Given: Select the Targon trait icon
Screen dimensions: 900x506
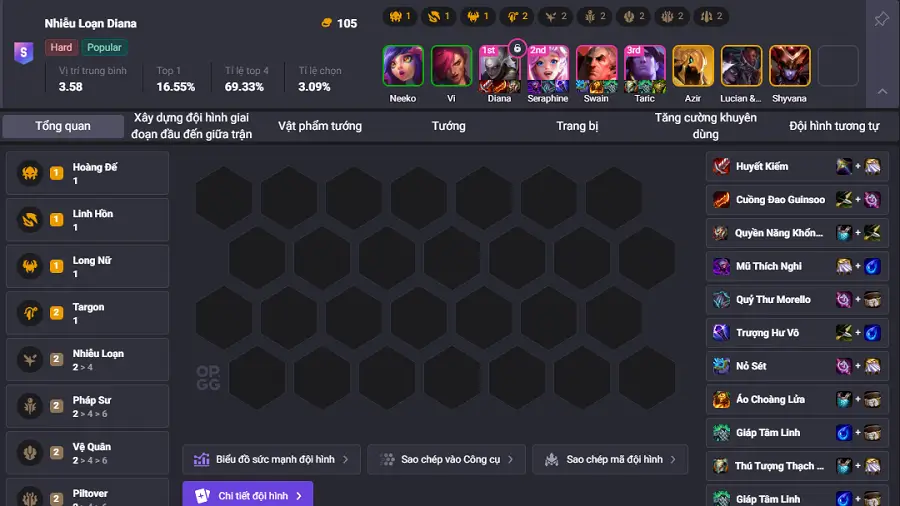Looking at the screenshot, I should pyautogui.click(x=30, y=313).
